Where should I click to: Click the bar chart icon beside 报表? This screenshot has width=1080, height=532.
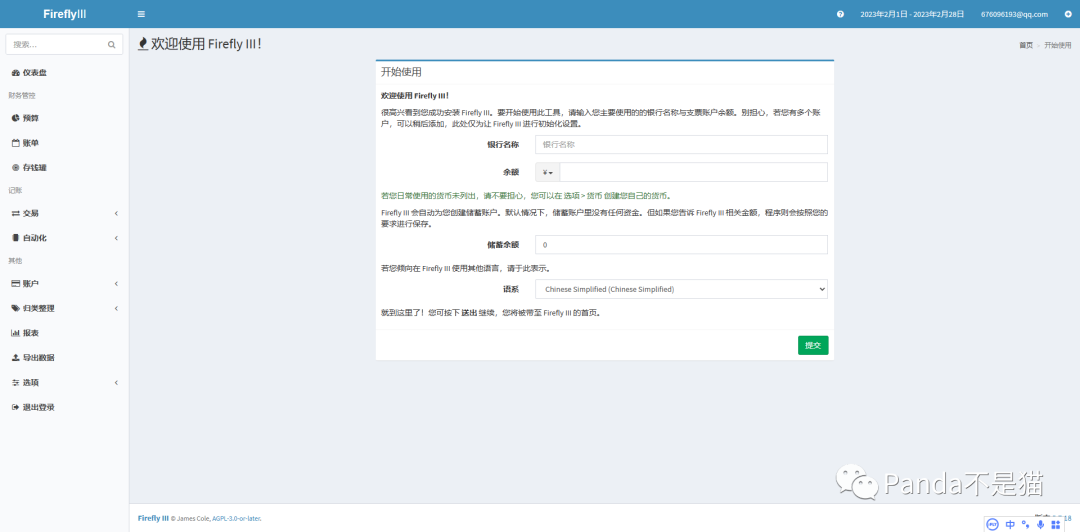pyautogui.click(x=16, y=333)
